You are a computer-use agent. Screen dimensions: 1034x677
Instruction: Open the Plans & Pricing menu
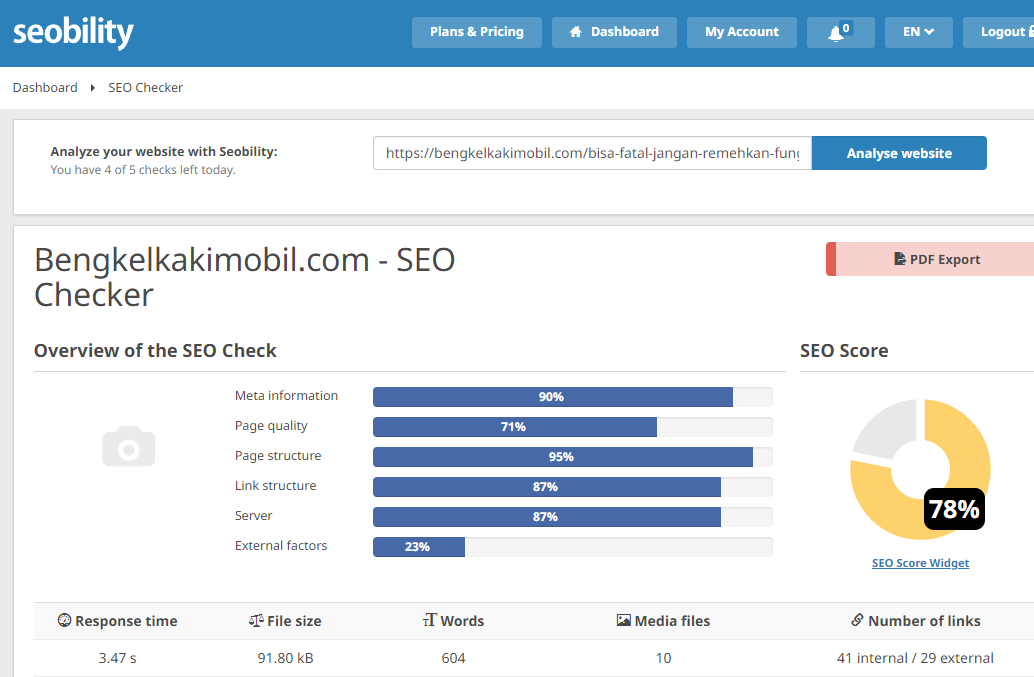(477, 32)
